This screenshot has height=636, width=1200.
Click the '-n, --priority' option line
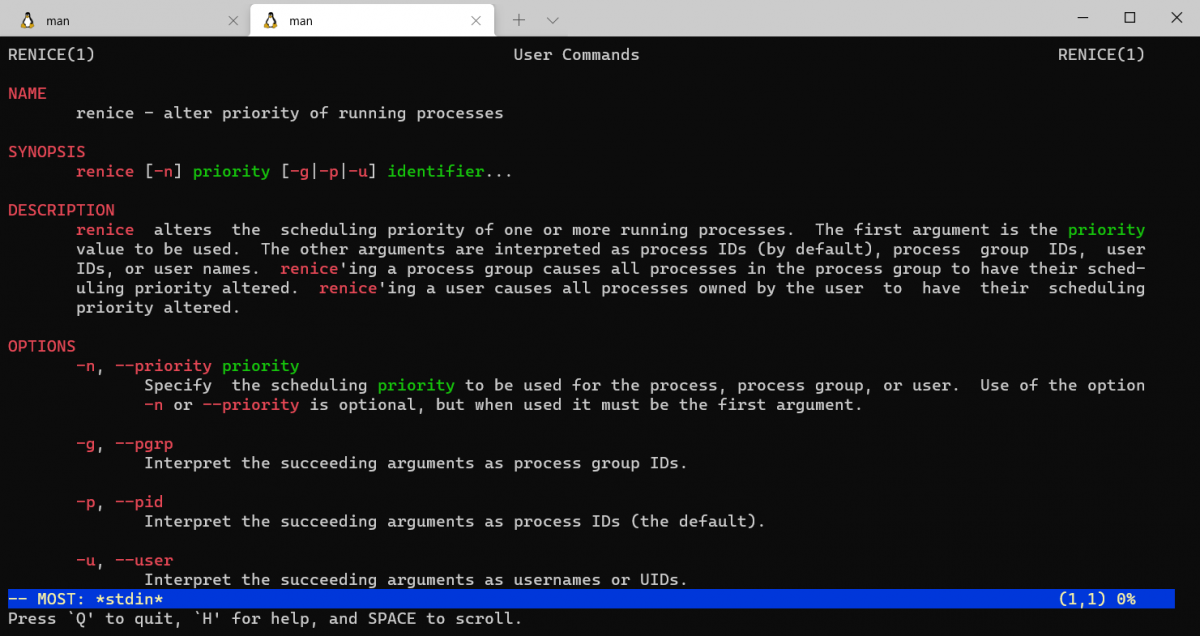pyautogui.click(x=188, y=366)
